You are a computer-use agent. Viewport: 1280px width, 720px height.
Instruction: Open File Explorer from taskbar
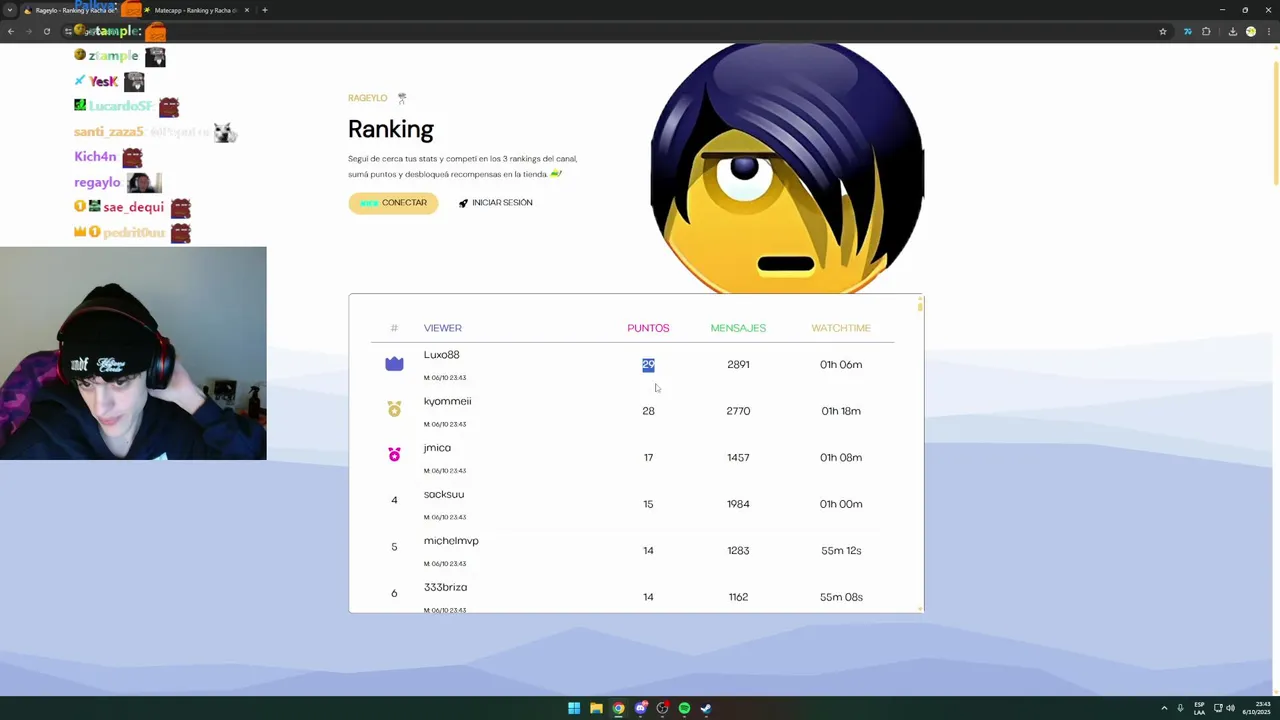coord(596,708)
